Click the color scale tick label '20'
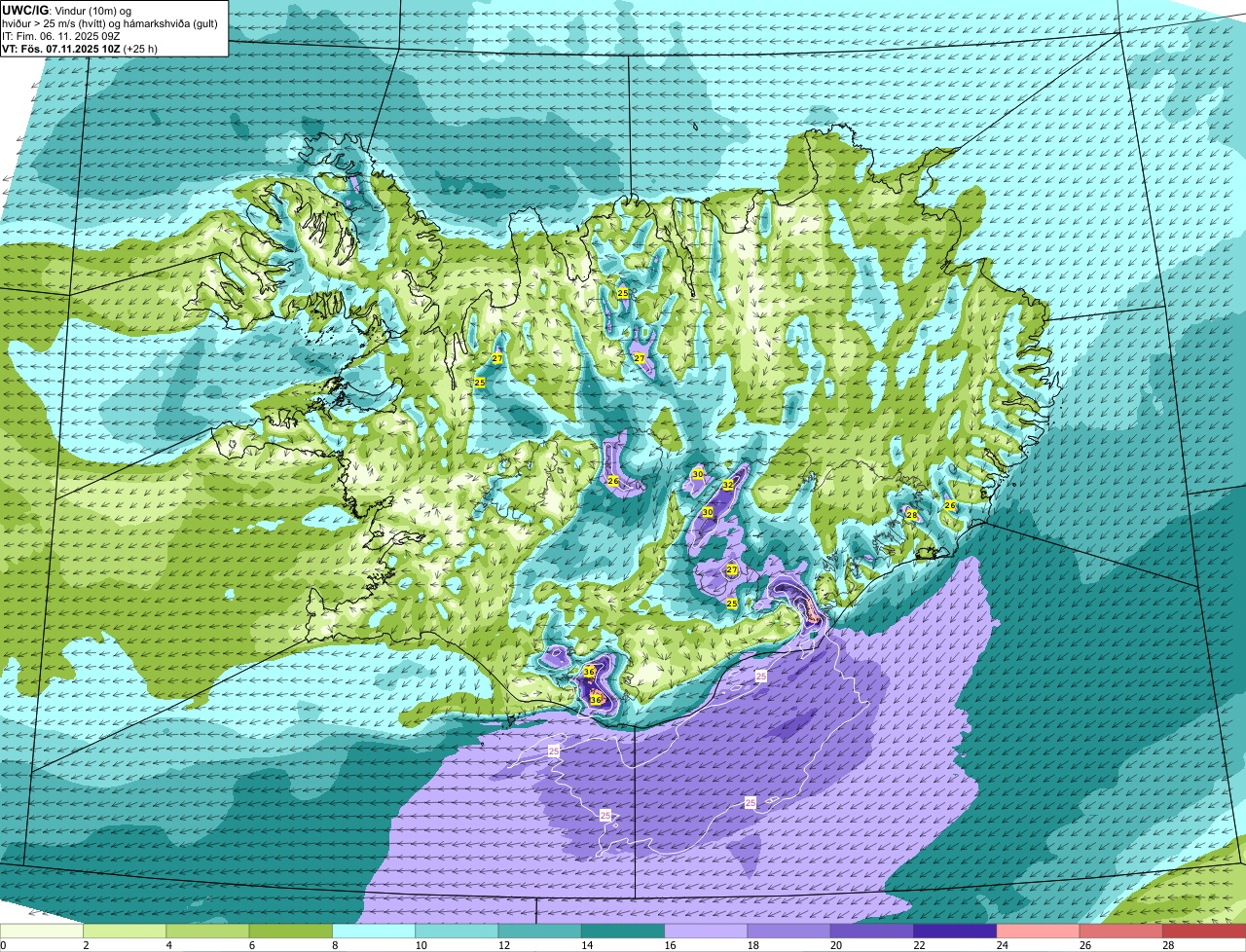This screenshot has width=1246, height=952. [834, 945]
